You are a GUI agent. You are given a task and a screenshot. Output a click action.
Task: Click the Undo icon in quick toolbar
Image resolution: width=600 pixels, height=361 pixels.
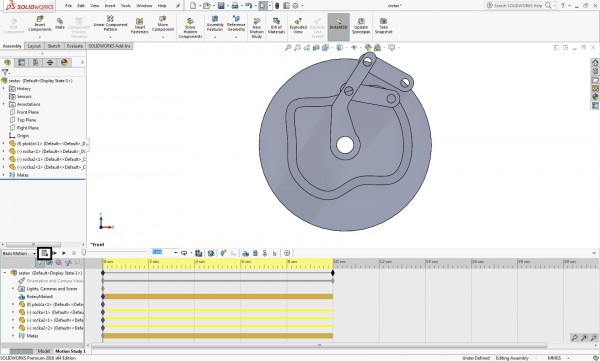[248, 6]
